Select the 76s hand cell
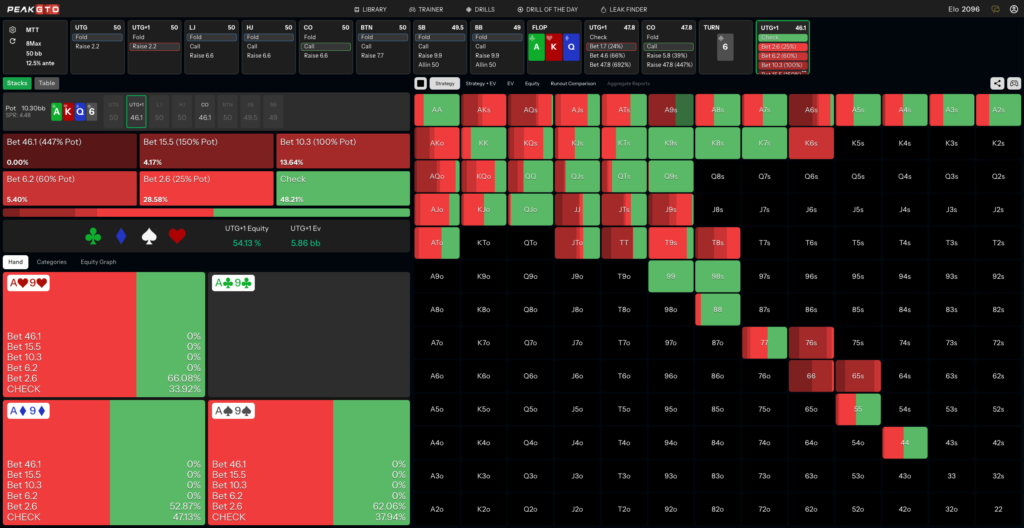1024x528 pixels. [x=811, y=343]
